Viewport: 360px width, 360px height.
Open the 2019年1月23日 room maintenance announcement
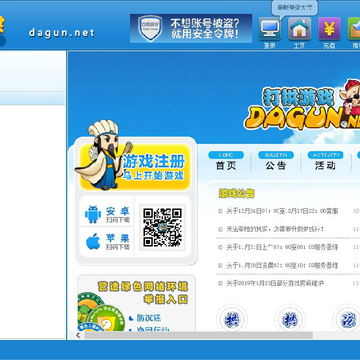coord(275,283)
